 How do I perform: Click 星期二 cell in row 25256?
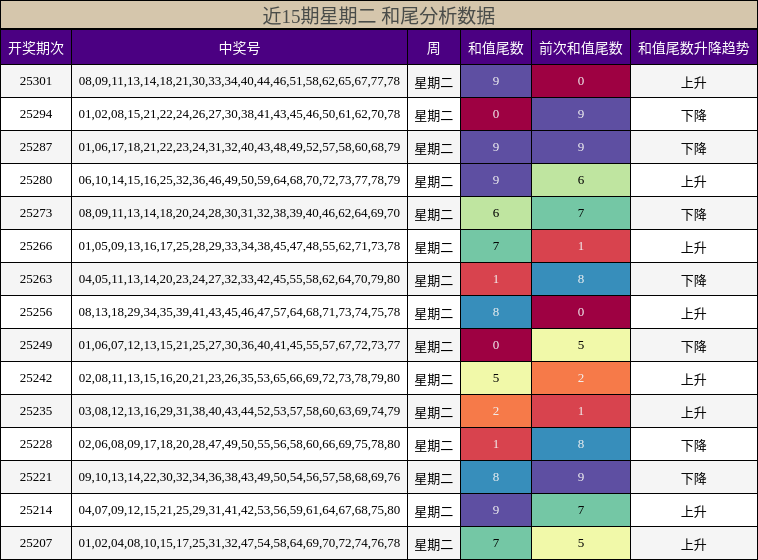434,314
